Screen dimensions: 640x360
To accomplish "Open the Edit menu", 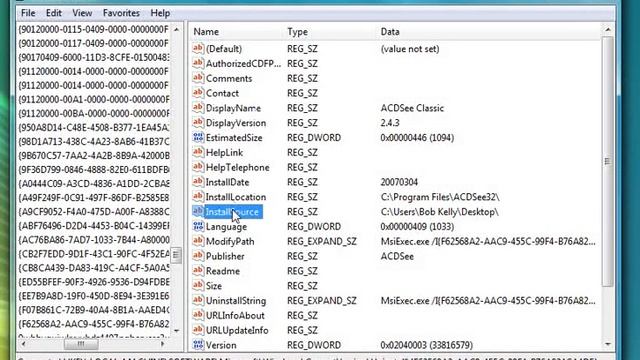I will point(53,13).
